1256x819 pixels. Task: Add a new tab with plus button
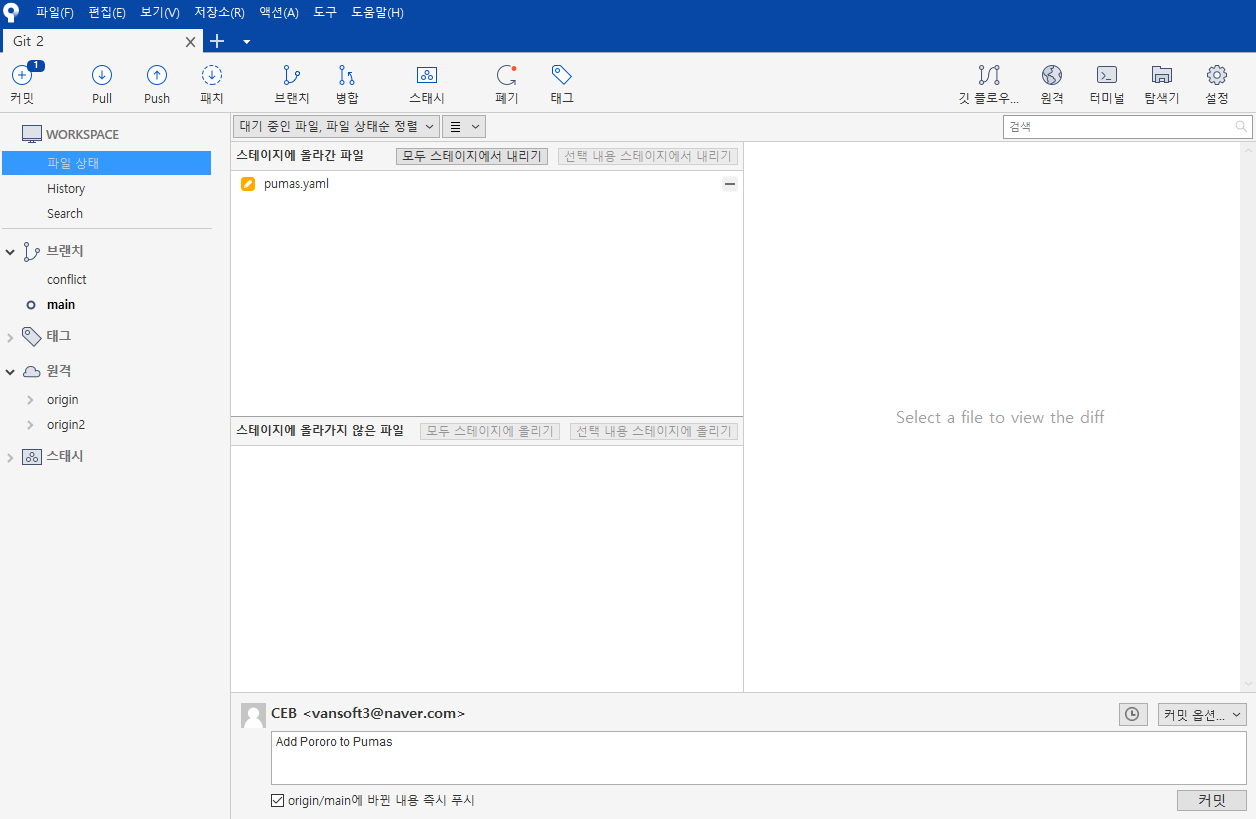[x=217, y=41]
